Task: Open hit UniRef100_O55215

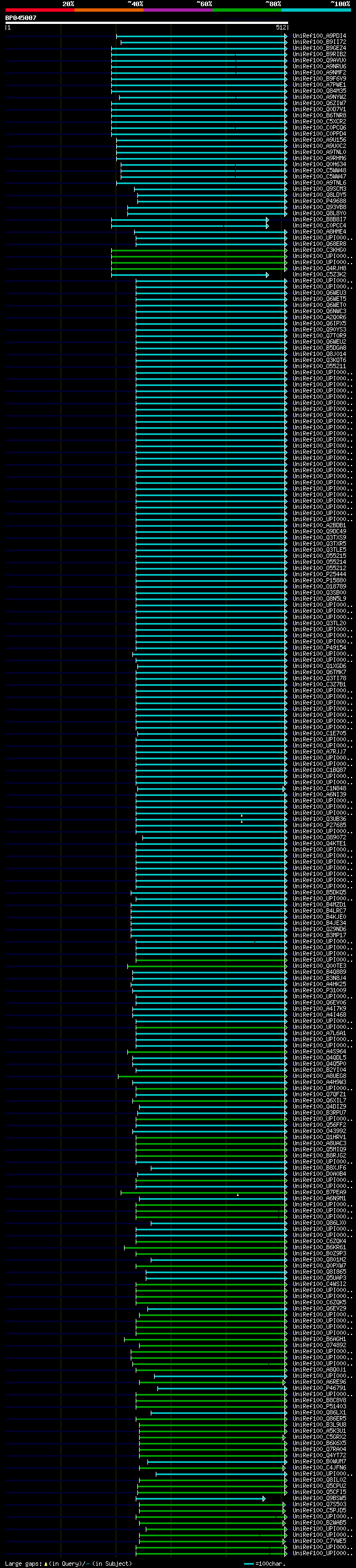Action: tap(319, 556)
